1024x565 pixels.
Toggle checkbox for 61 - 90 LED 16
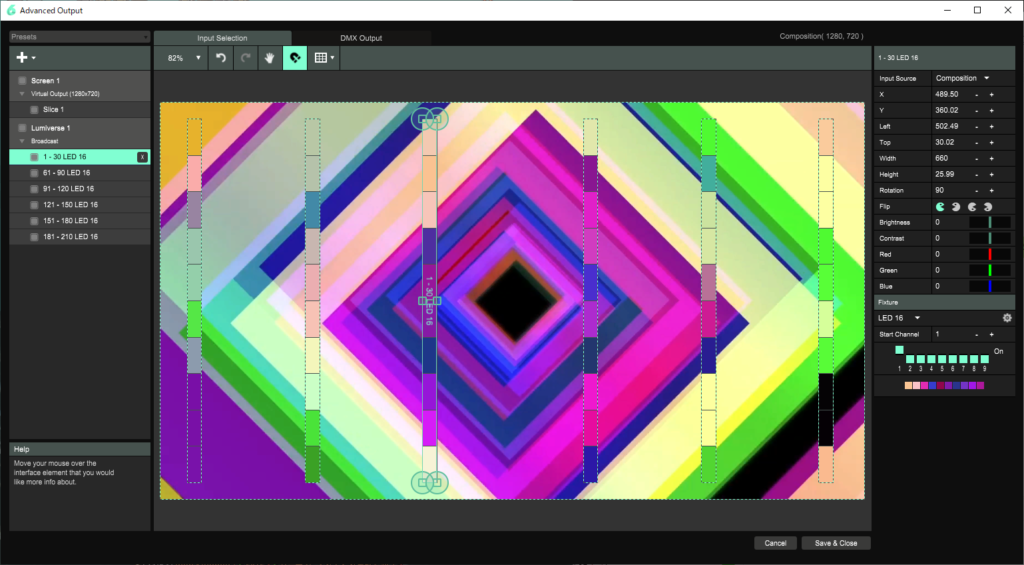pos(34,173)
